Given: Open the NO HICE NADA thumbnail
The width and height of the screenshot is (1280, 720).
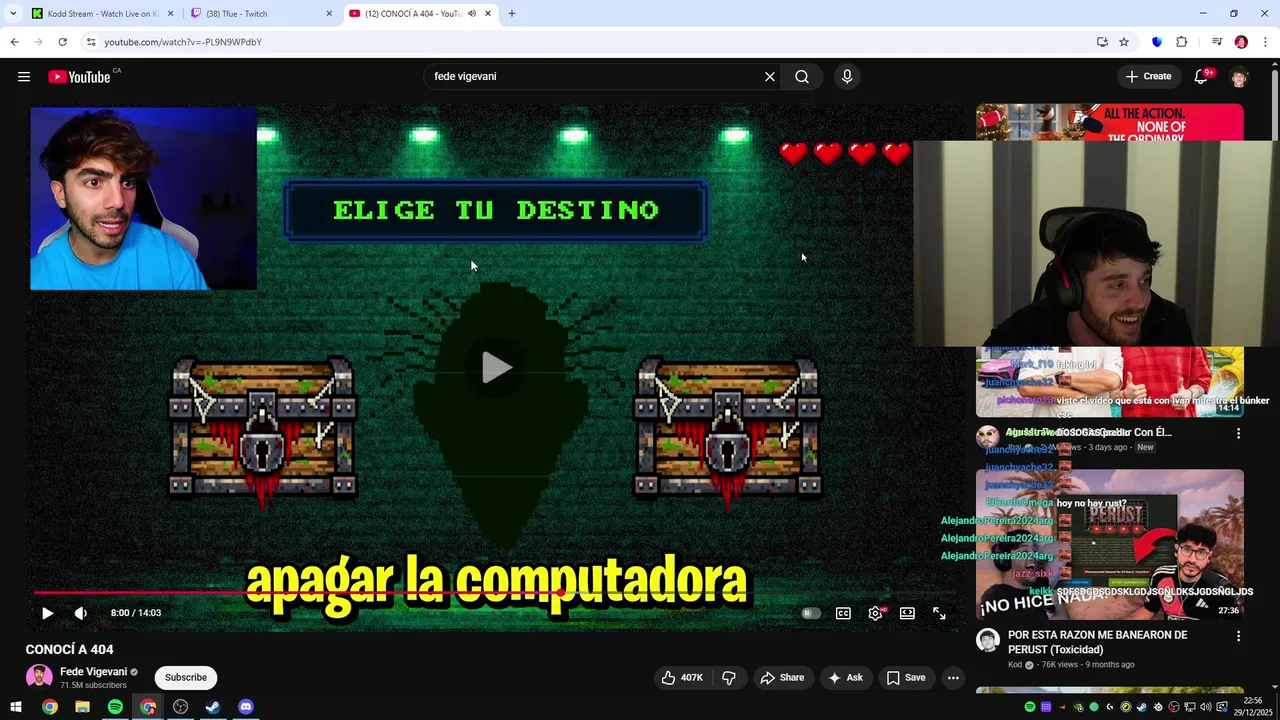Looking at the screenshot, I should click(1110, 545).
